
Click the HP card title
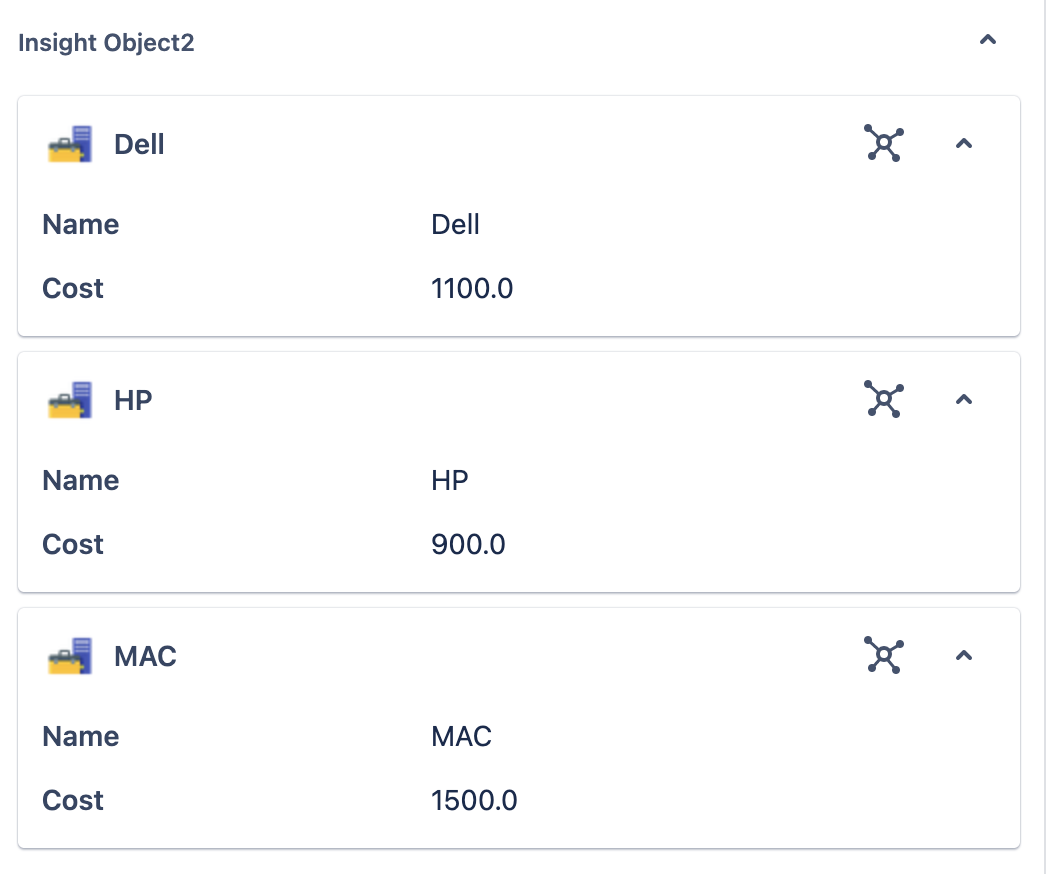[133, 401]
